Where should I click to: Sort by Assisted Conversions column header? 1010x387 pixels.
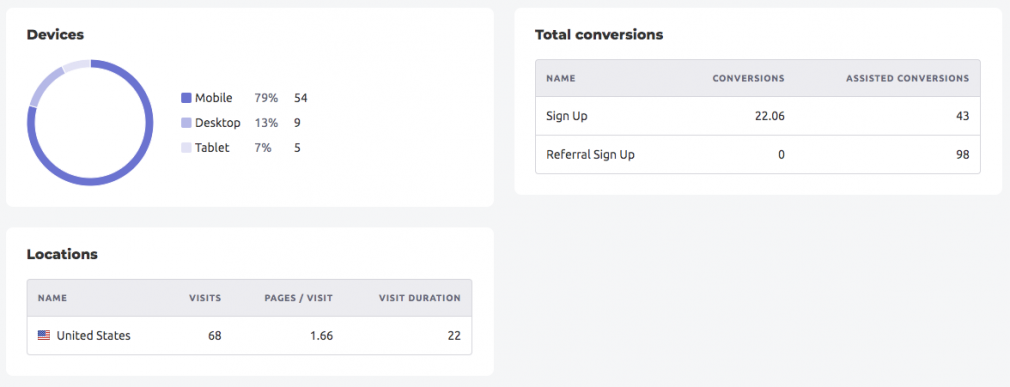(908, 79)
